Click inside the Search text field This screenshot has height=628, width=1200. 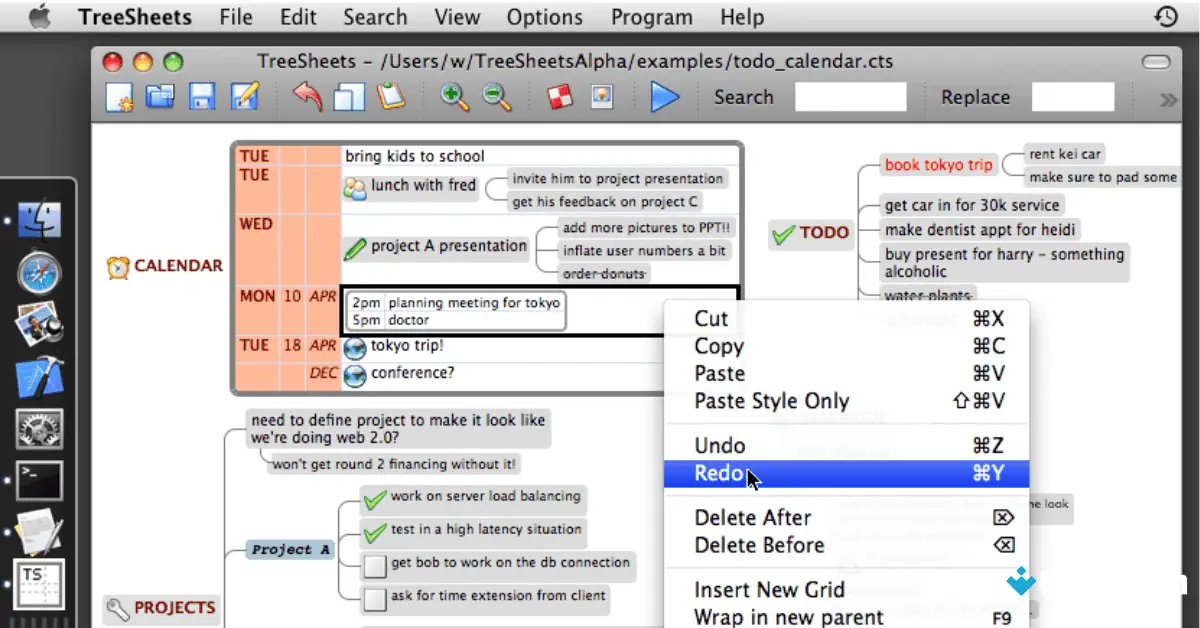851,97
